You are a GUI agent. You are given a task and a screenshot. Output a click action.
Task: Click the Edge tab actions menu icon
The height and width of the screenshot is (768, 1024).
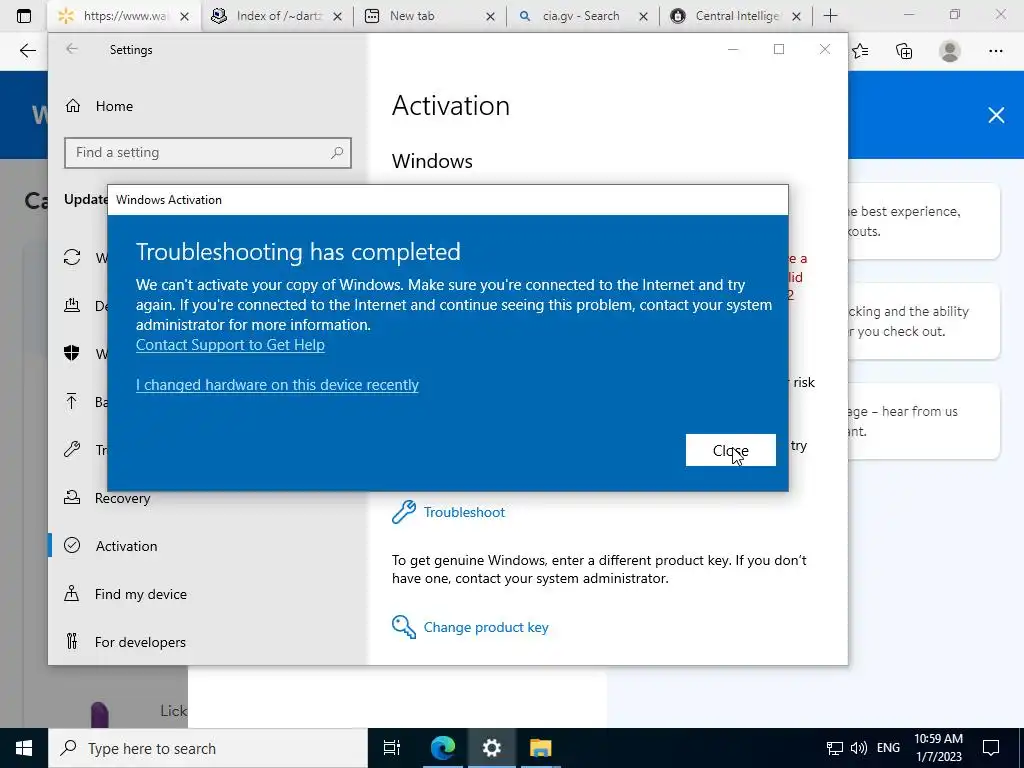click(x=24, y=16)
